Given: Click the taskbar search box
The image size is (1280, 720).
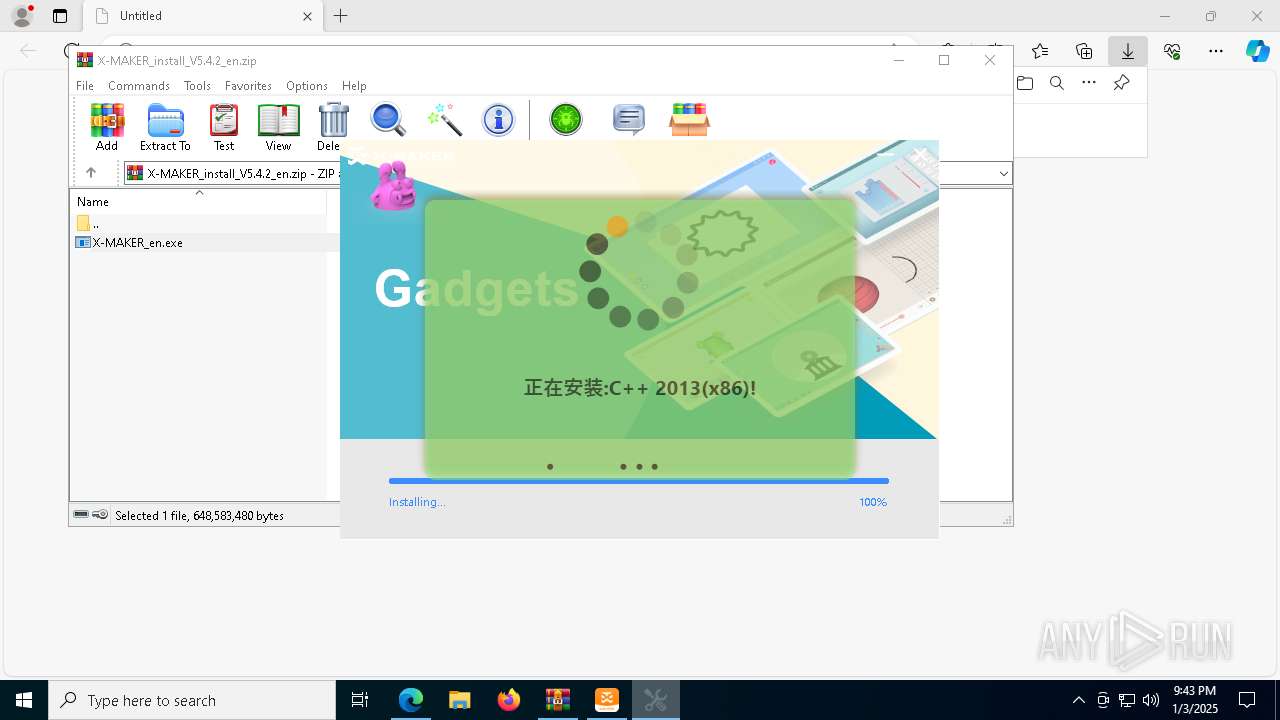Looking at the screenshot, I should pyautogui.click(x=192, y=700).
